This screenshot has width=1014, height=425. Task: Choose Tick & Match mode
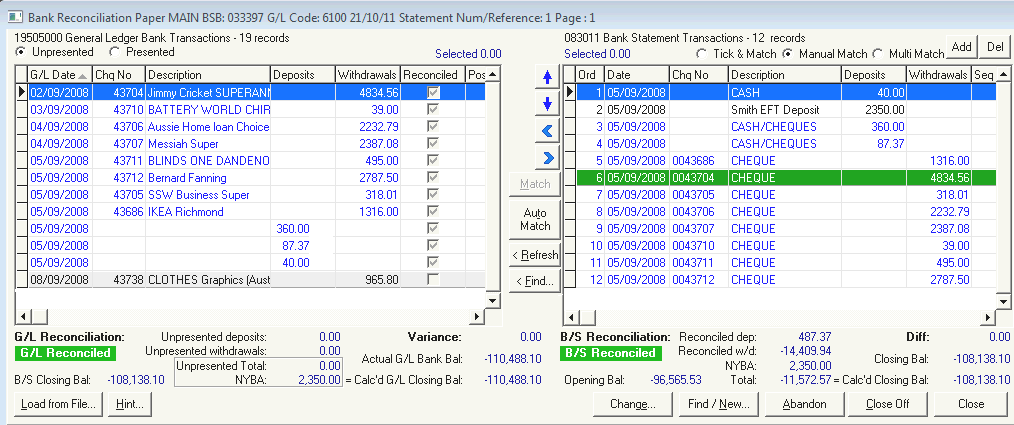pos(701,54)
